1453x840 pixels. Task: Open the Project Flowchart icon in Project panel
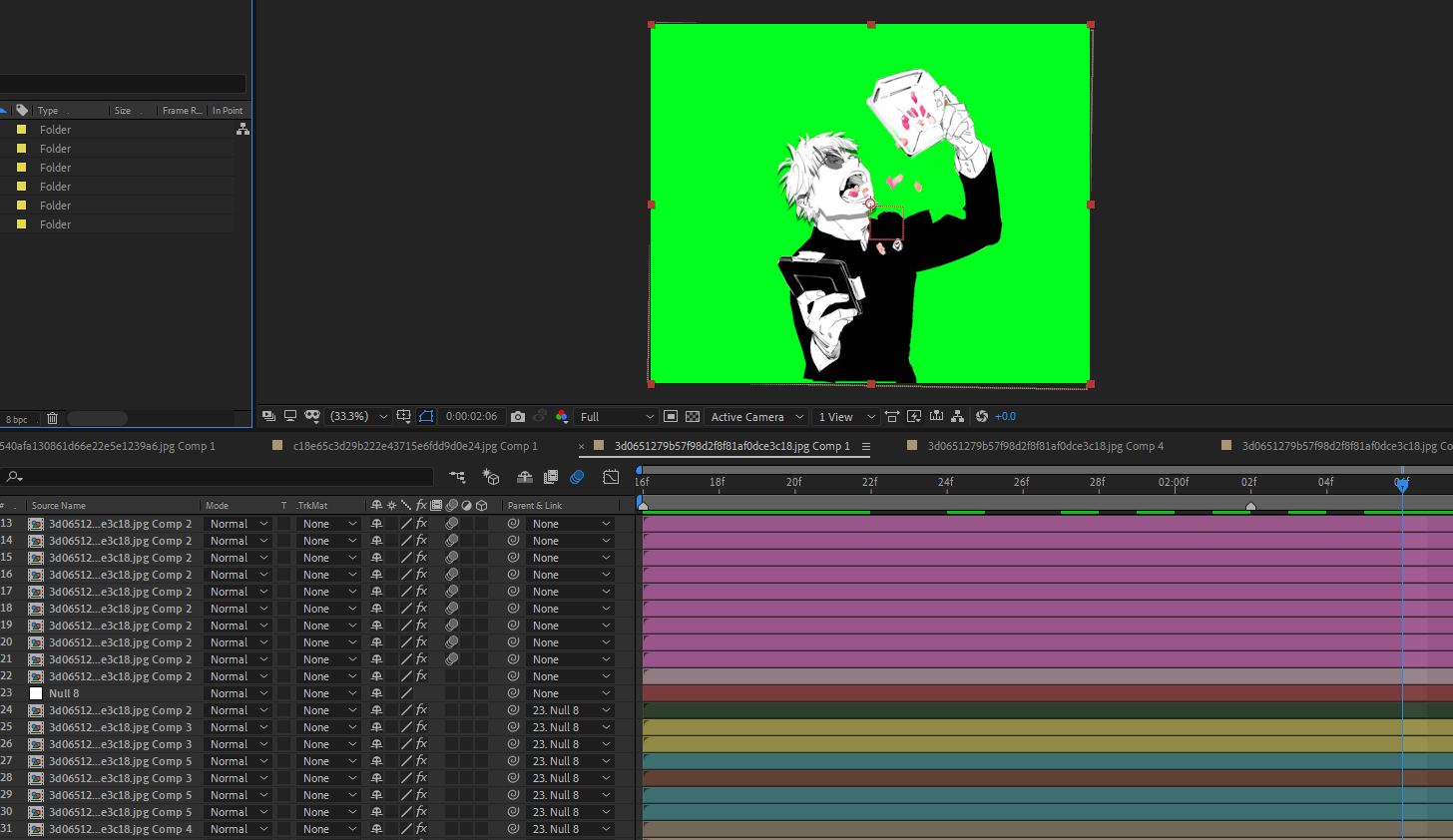click(242, 130)
